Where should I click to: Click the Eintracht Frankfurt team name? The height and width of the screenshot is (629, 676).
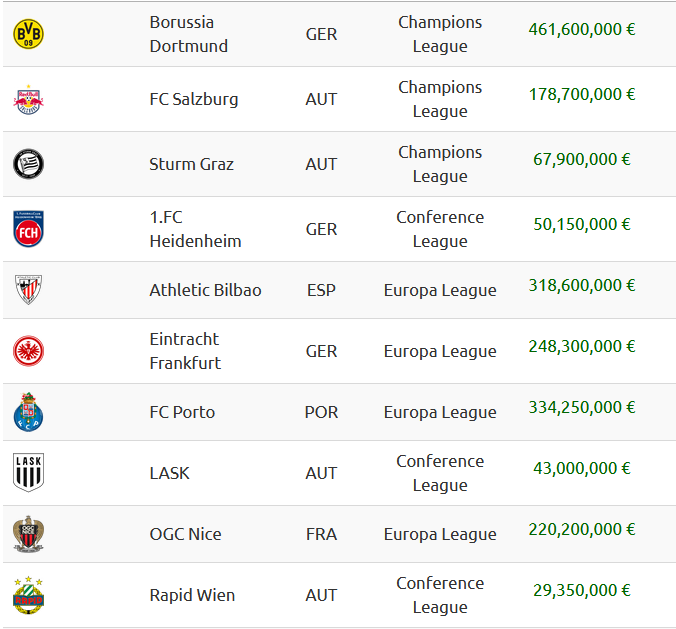185,351
